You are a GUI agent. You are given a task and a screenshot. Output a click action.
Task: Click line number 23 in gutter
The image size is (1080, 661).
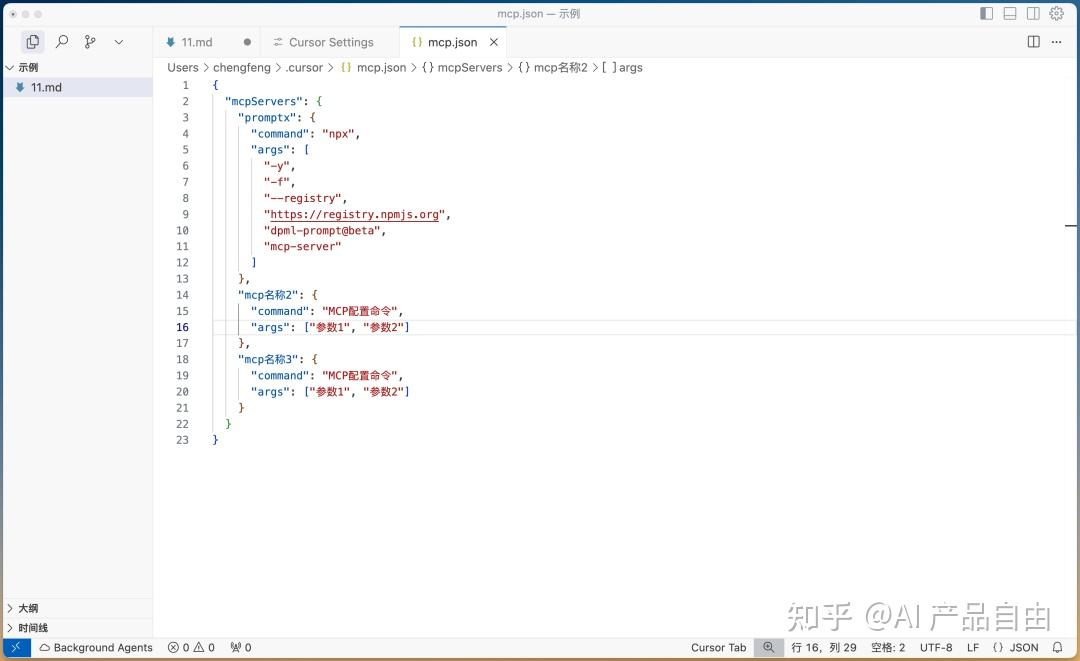click(182, 440)
